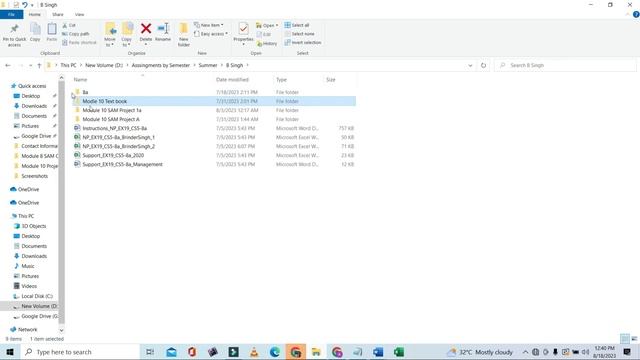Open Music in sidebar
Image resolution: width=640 pixels, height=360 pixels.
[x=28, y=266]
